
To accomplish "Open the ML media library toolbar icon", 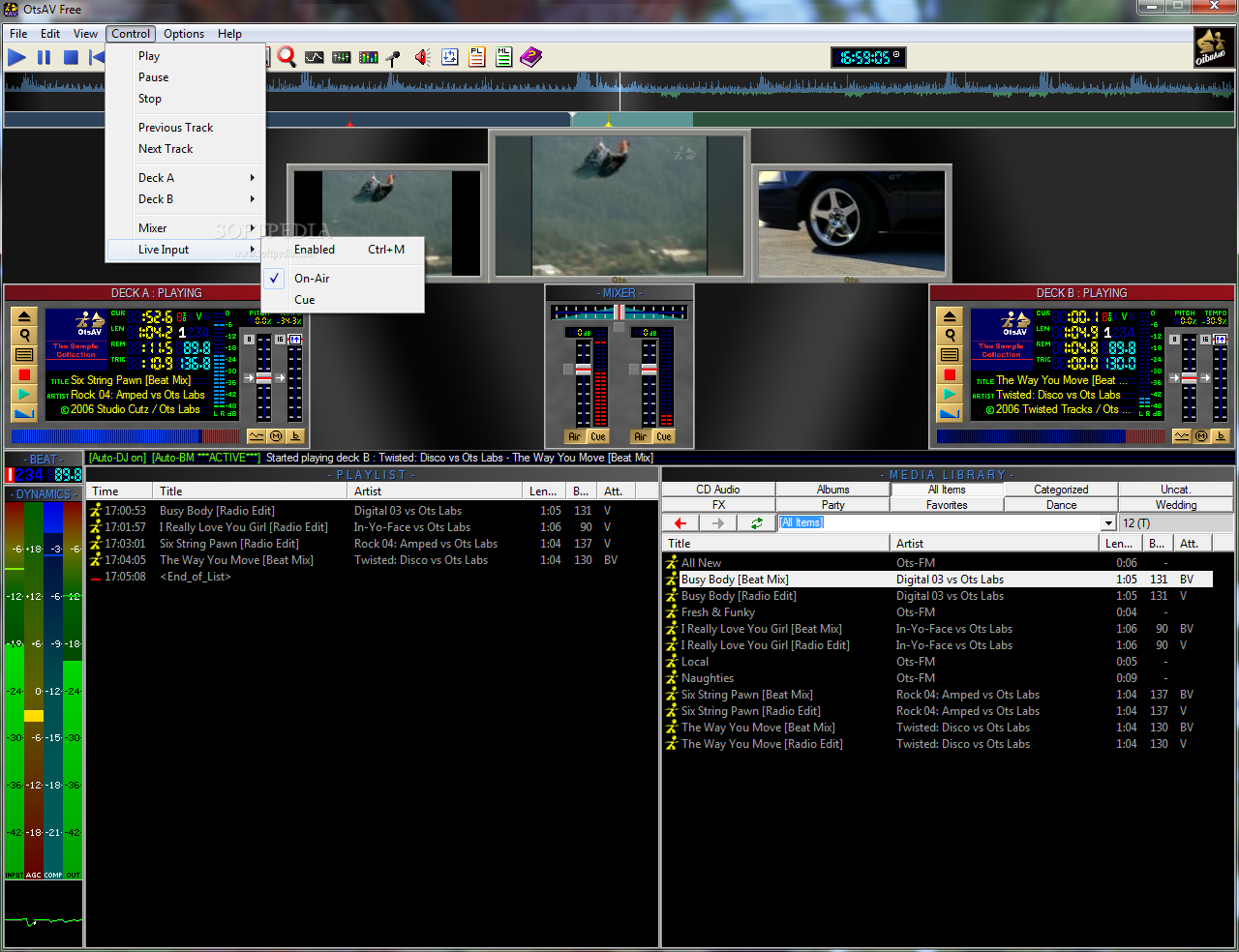I will [504, 57].
